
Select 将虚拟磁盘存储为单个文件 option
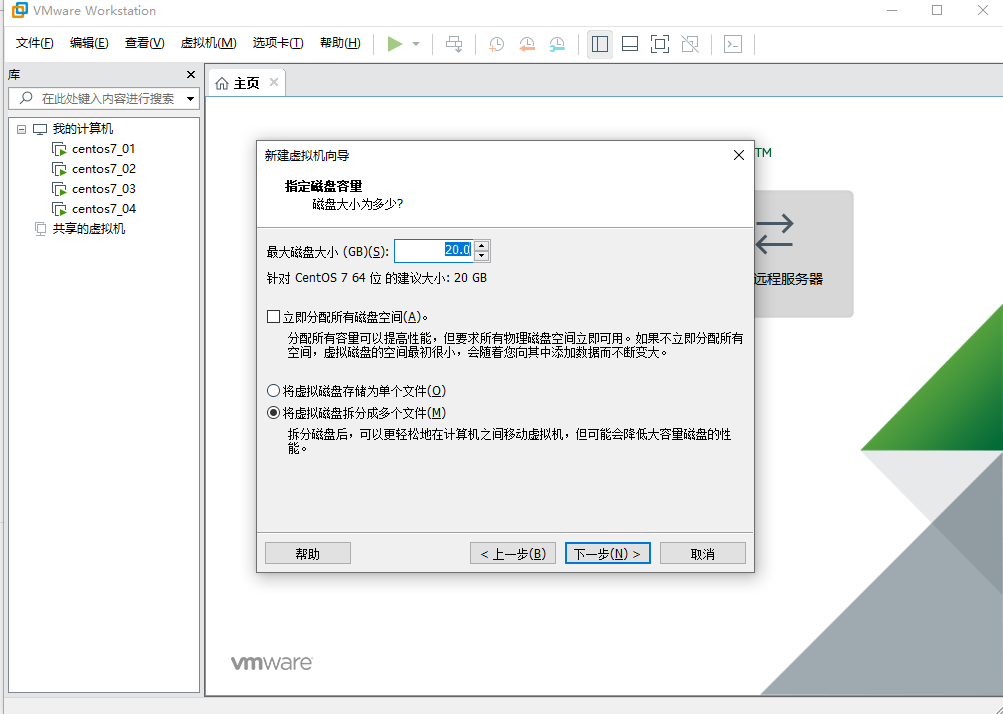pos(272,390)
